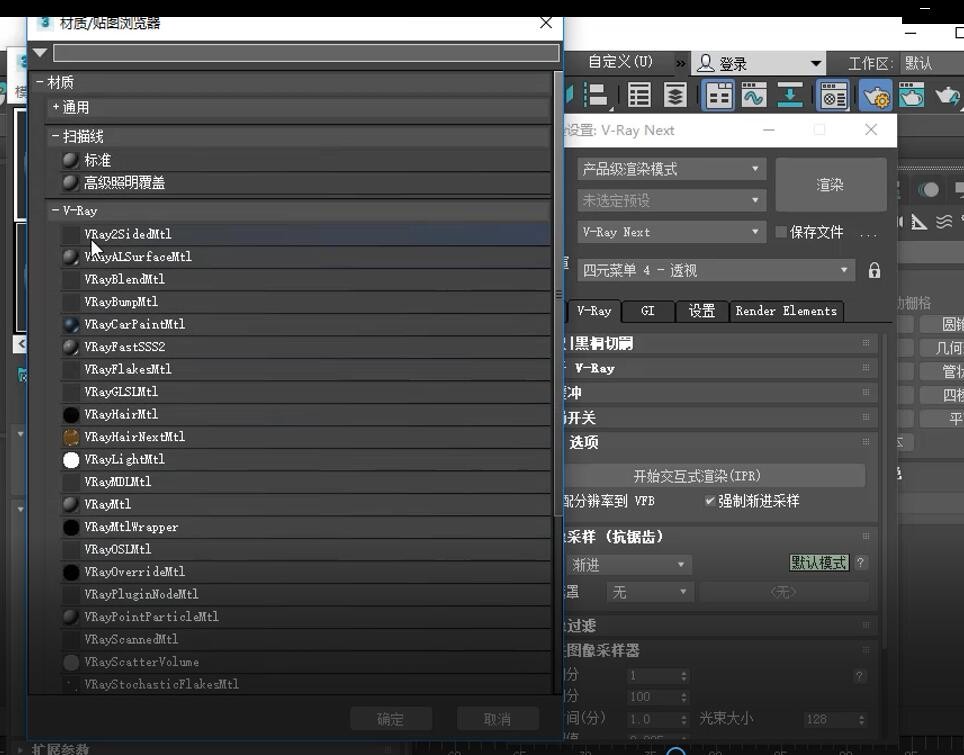Screen dimensions: 964x755
Task: Click the 默认模式 mode button
Action: pos(819,563)
